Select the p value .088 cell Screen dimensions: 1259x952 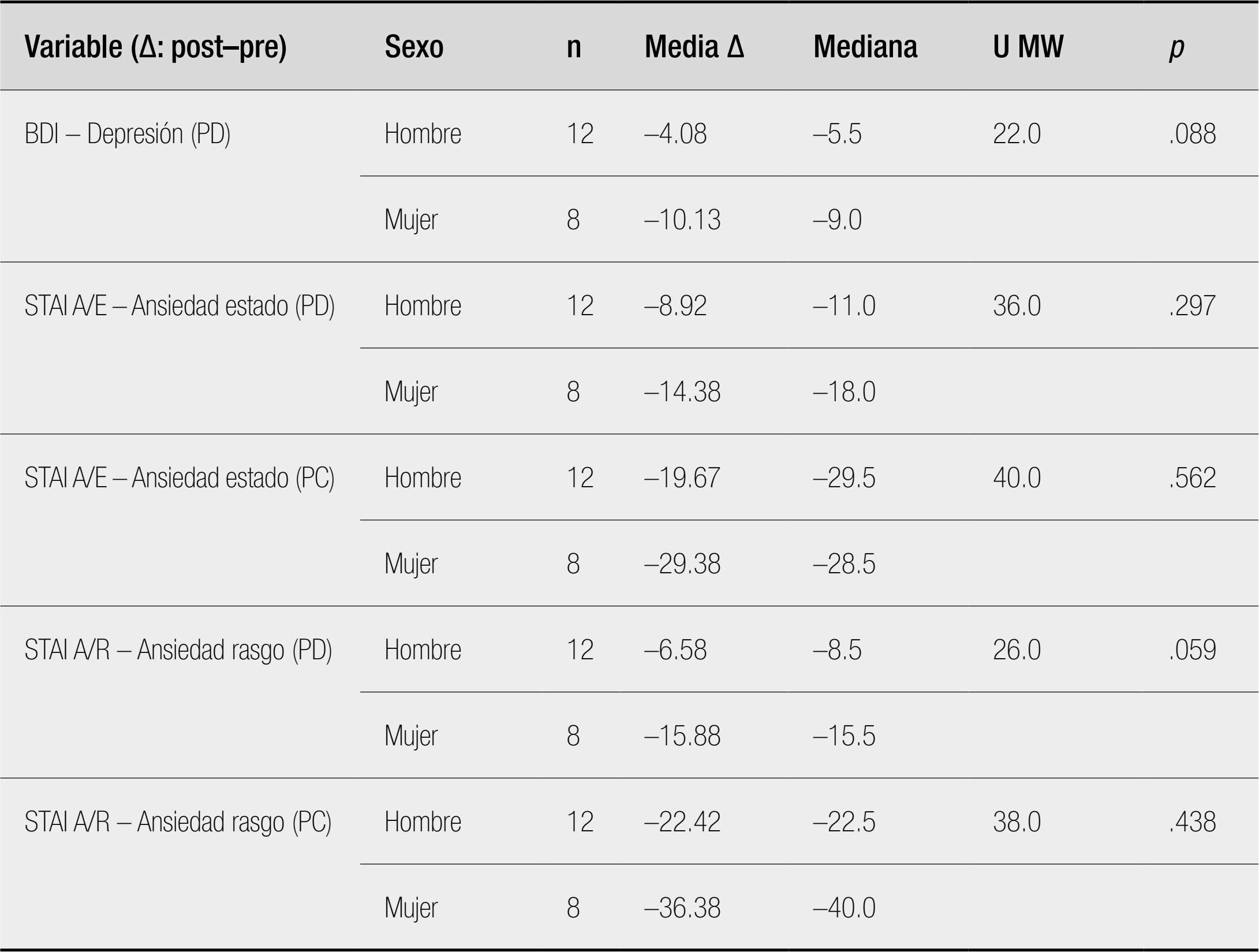(x=1192, y=134)
